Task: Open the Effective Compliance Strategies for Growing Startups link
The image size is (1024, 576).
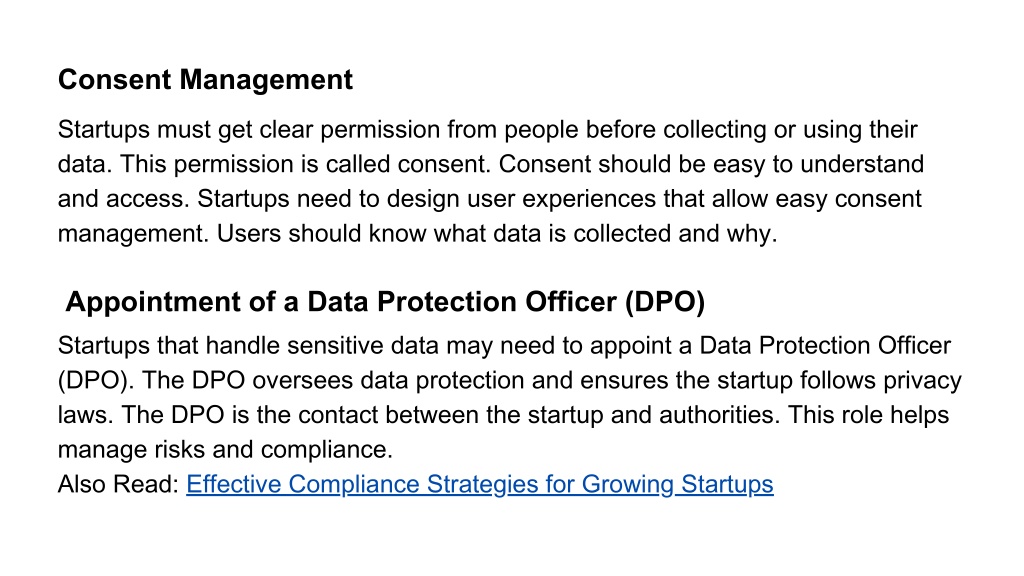Action: pyautogui.click(x=479, y=484)
